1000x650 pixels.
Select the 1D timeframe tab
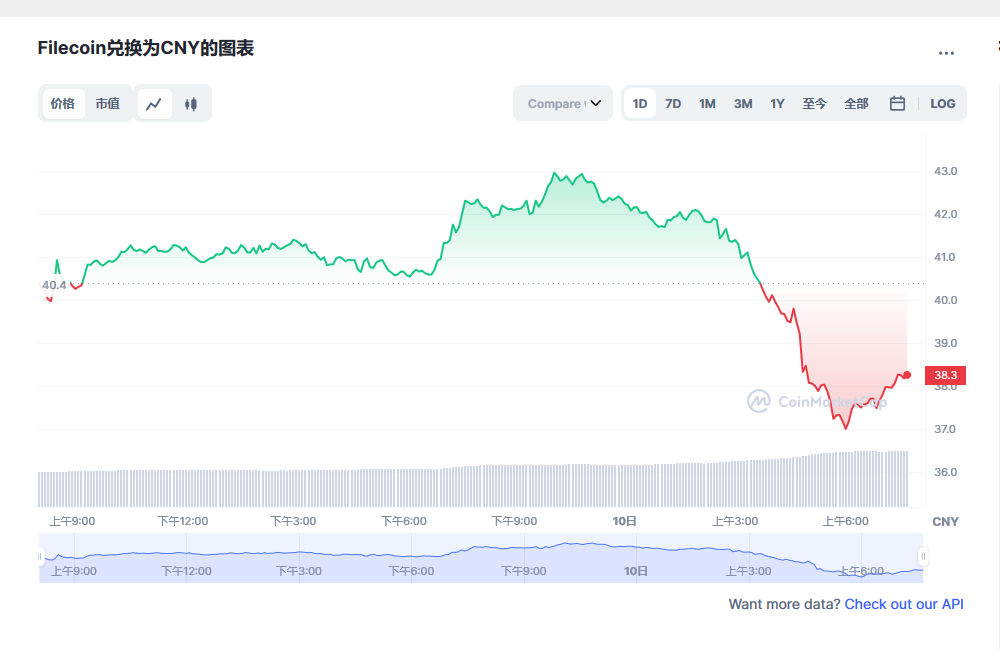pos(639,103)
